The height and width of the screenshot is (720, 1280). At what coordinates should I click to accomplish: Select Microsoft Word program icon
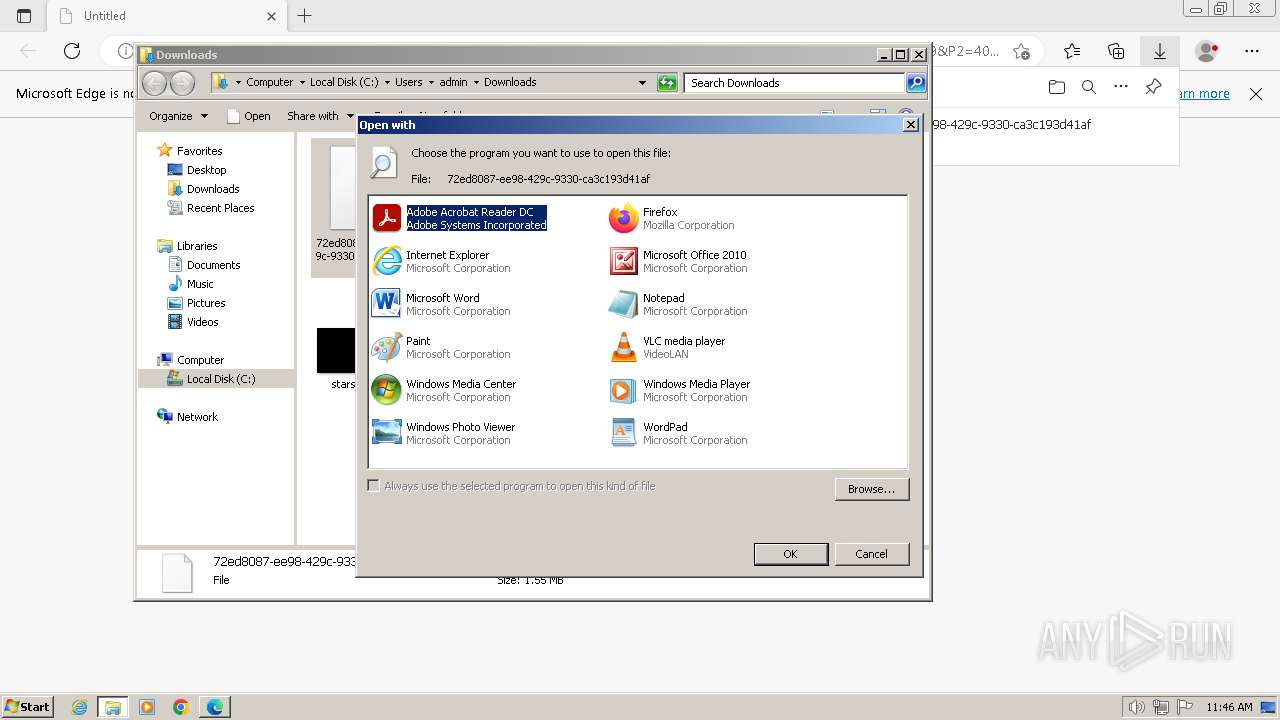click(x=386, y=304)
